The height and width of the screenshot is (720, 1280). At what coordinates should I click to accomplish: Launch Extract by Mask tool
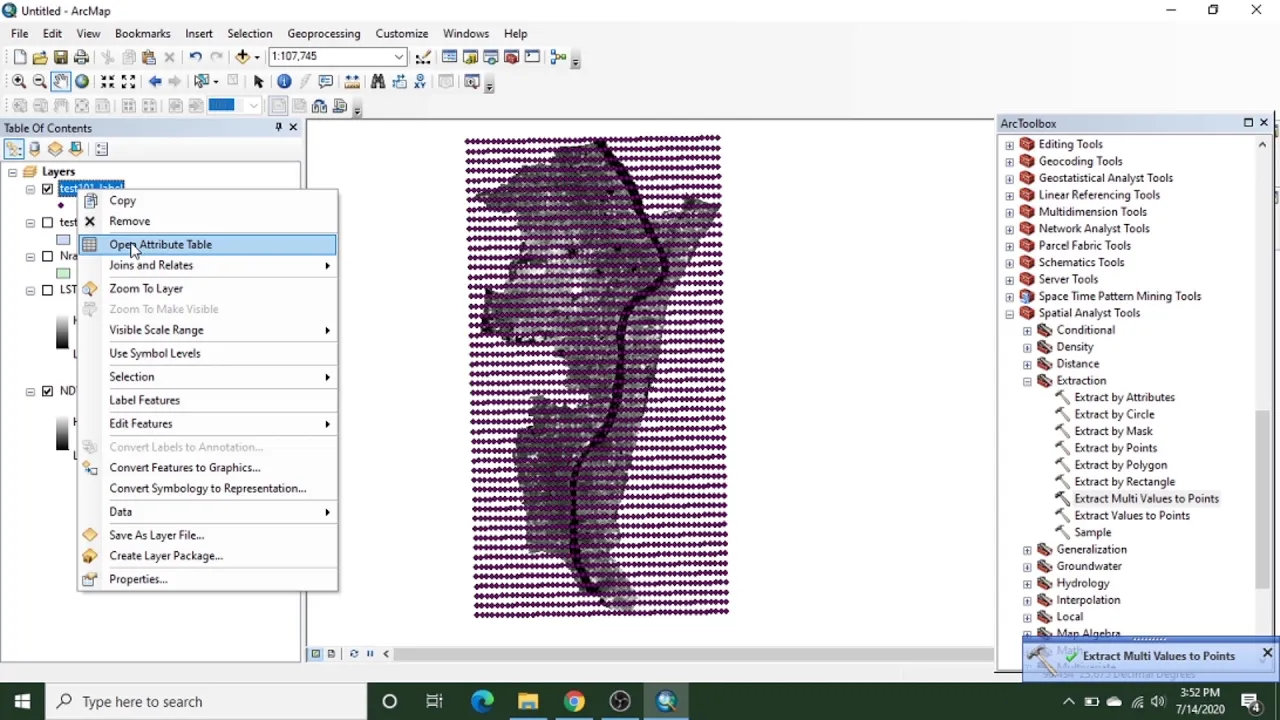1113,431
